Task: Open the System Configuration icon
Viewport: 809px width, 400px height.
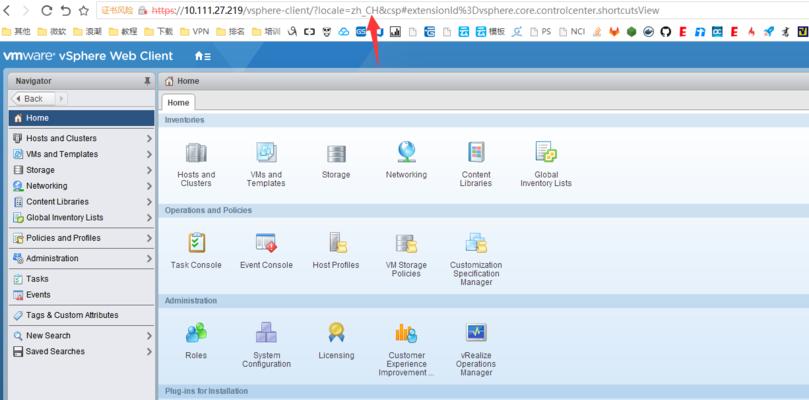Action: click(x=266, y=333)
